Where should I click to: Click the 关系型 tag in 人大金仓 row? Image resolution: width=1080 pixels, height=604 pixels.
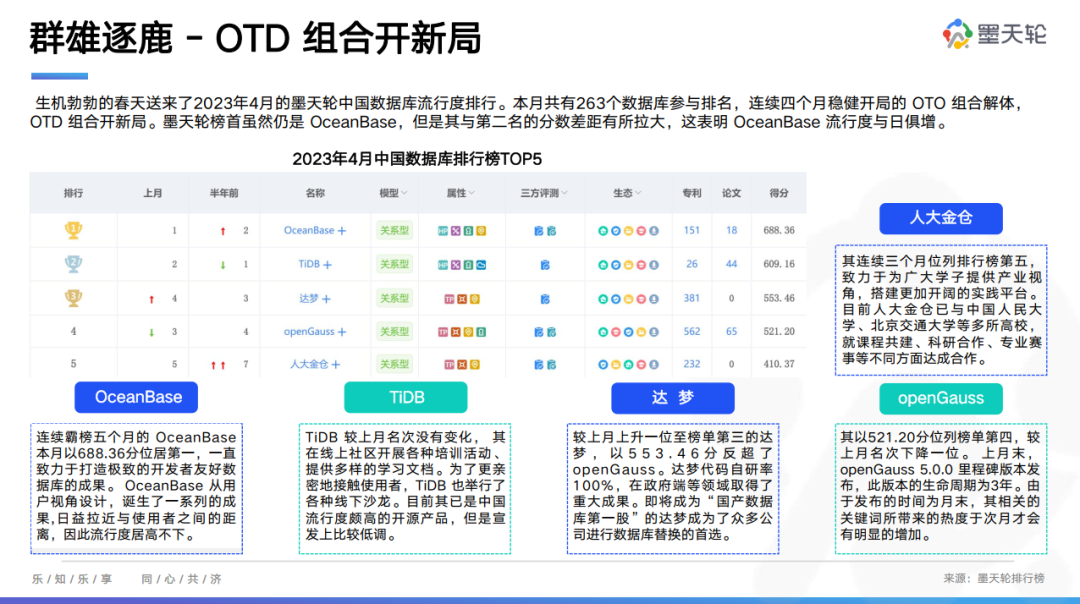pos(395,364)
